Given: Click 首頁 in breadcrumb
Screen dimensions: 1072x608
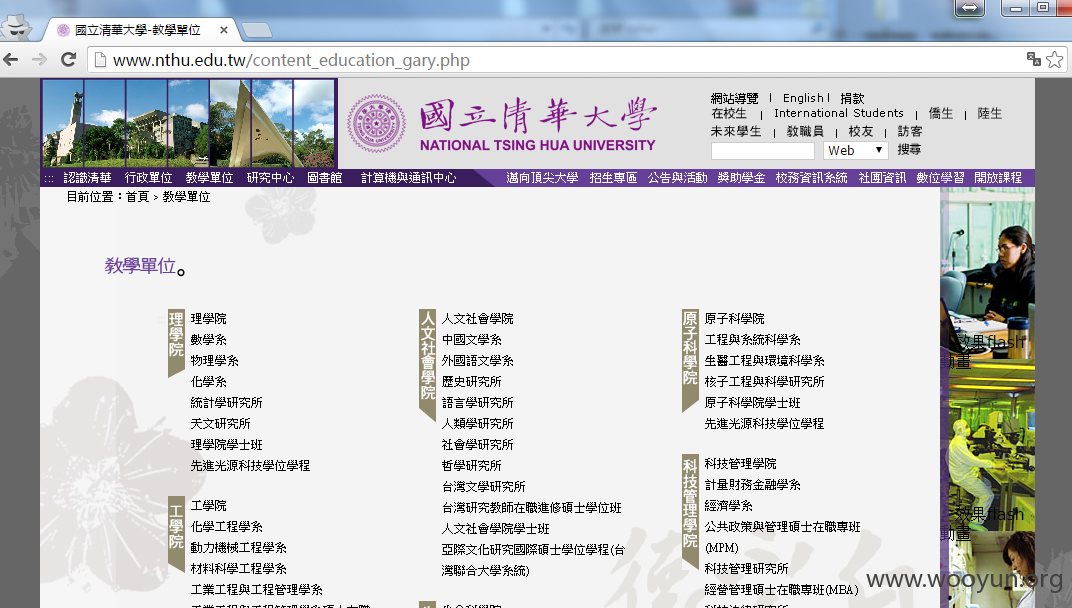Looking at the screenshot, I should [x=137, y=197].
